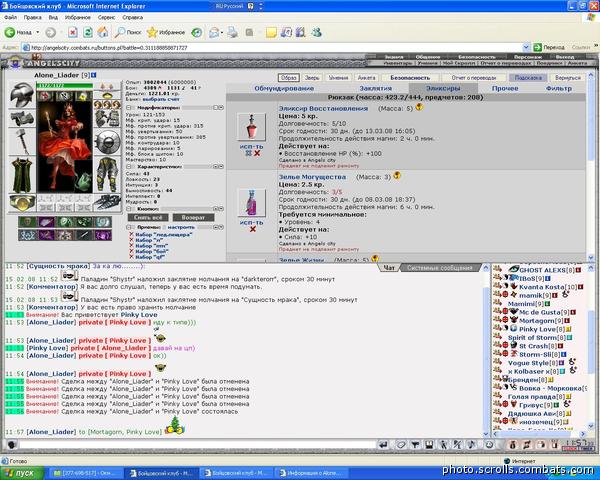Click the Образ button
600x480 pixels.
click(289, 78)
